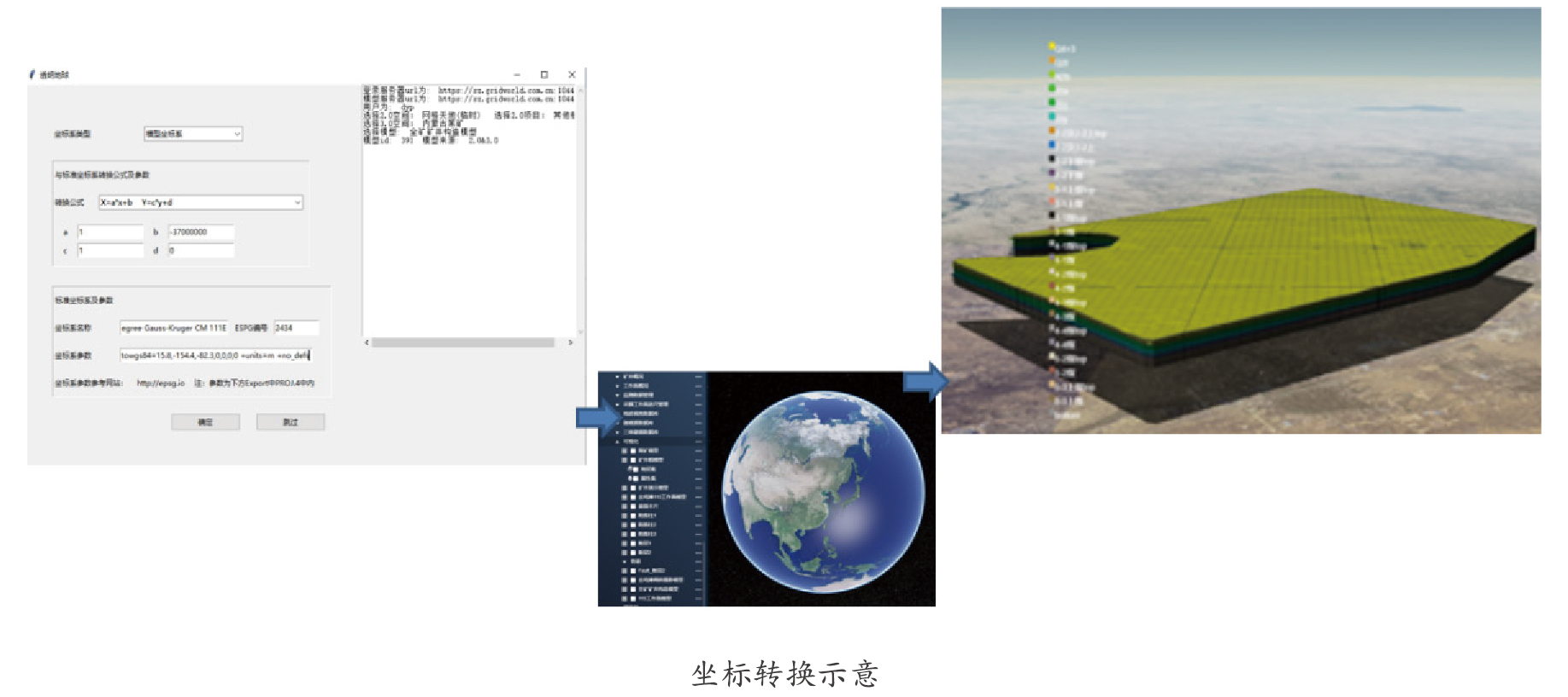The height and width of the screenshot is (697, 1568).
Task: Close the coordinate conversion dialog
Action: click(572, 75)
